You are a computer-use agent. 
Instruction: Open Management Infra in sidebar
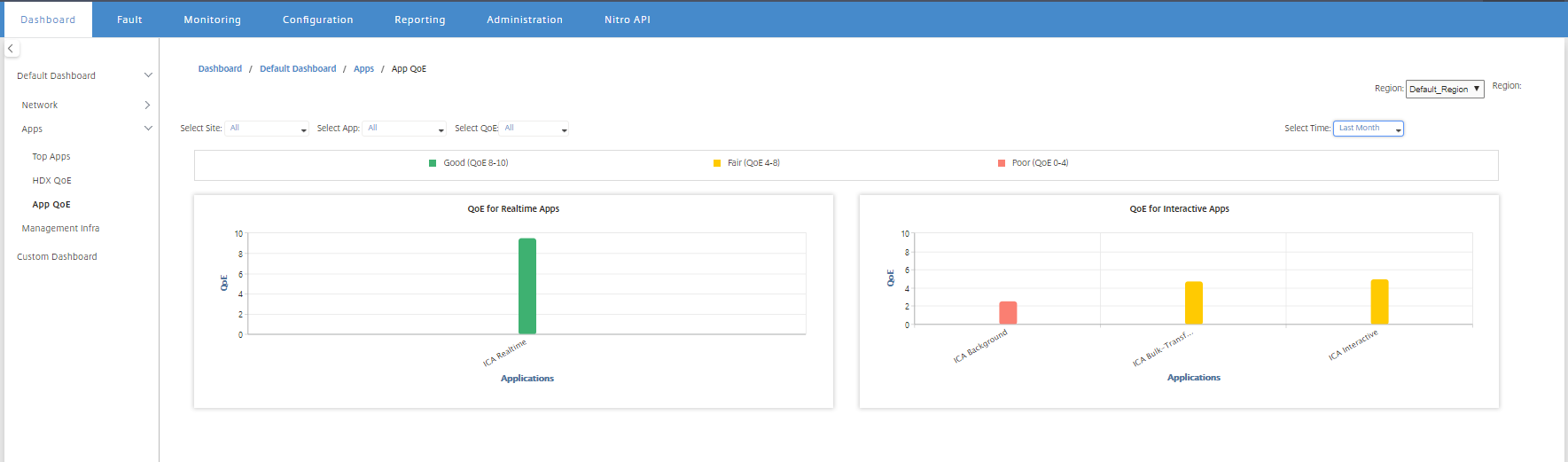pyautogui.click(x=60, y=228)
